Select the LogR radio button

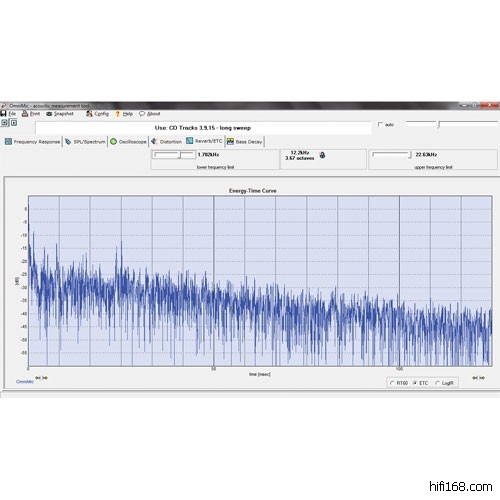438,383
